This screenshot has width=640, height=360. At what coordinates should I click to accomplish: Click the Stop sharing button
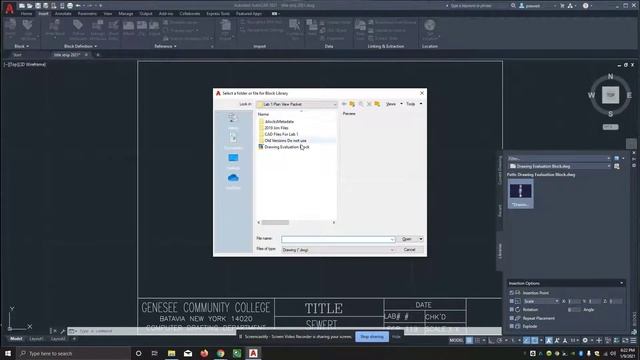coord(372,337)
